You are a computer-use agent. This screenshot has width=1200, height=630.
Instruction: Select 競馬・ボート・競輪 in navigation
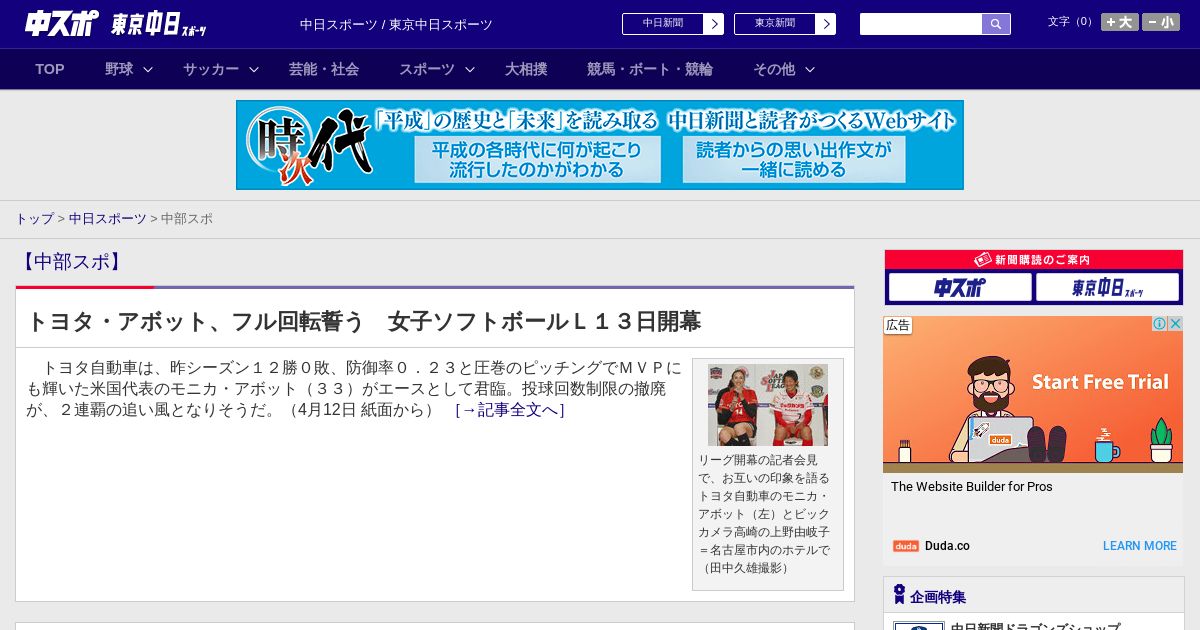click(x=650, y=69)
